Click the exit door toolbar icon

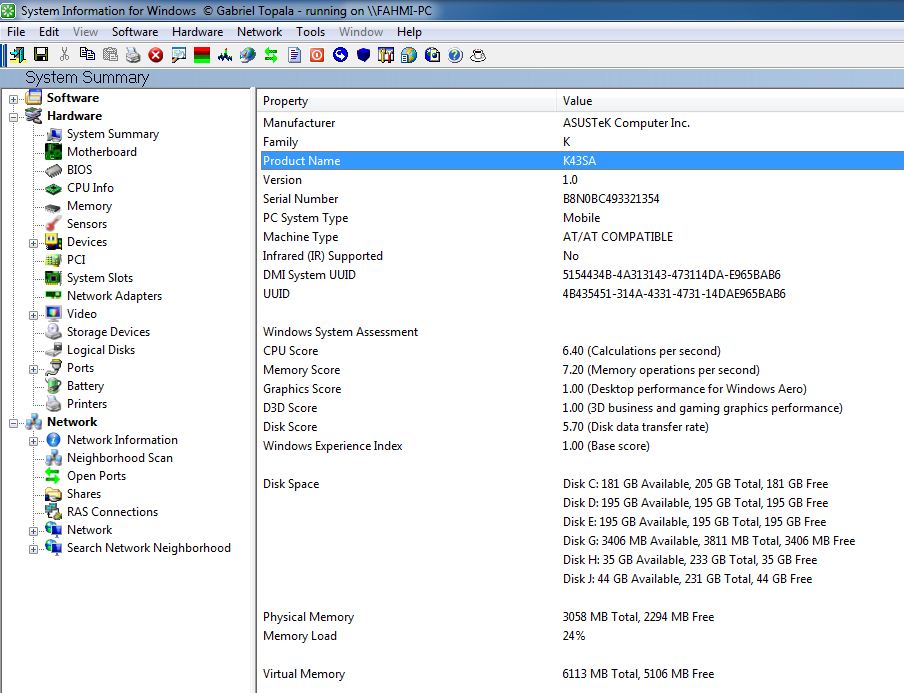pyautogui.click(x=18, y=55)
